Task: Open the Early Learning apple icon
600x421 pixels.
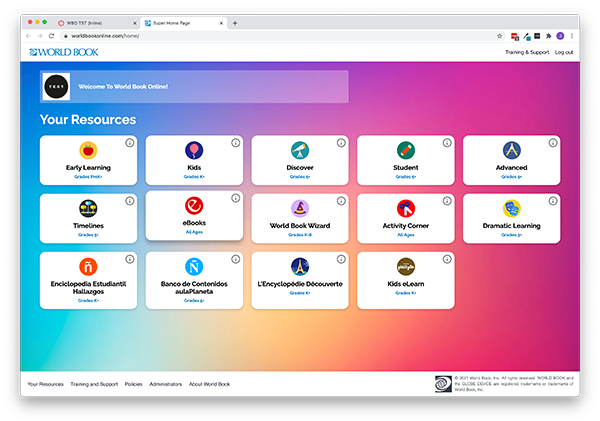Action: click(x=88, y=150)
